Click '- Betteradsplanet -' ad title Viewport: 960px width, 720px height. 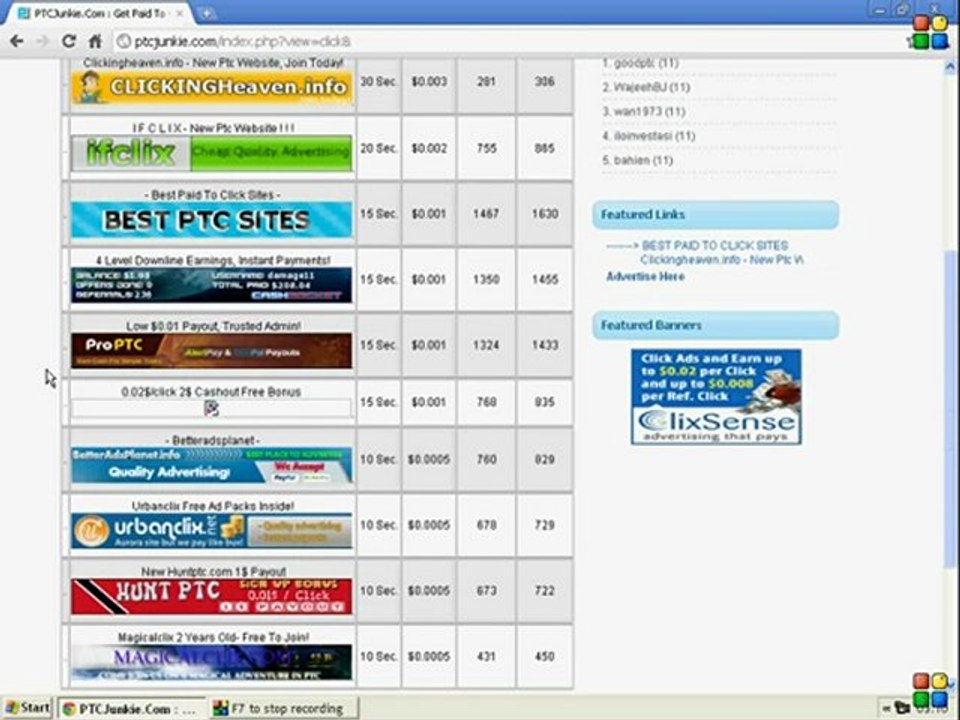(212, 440)
